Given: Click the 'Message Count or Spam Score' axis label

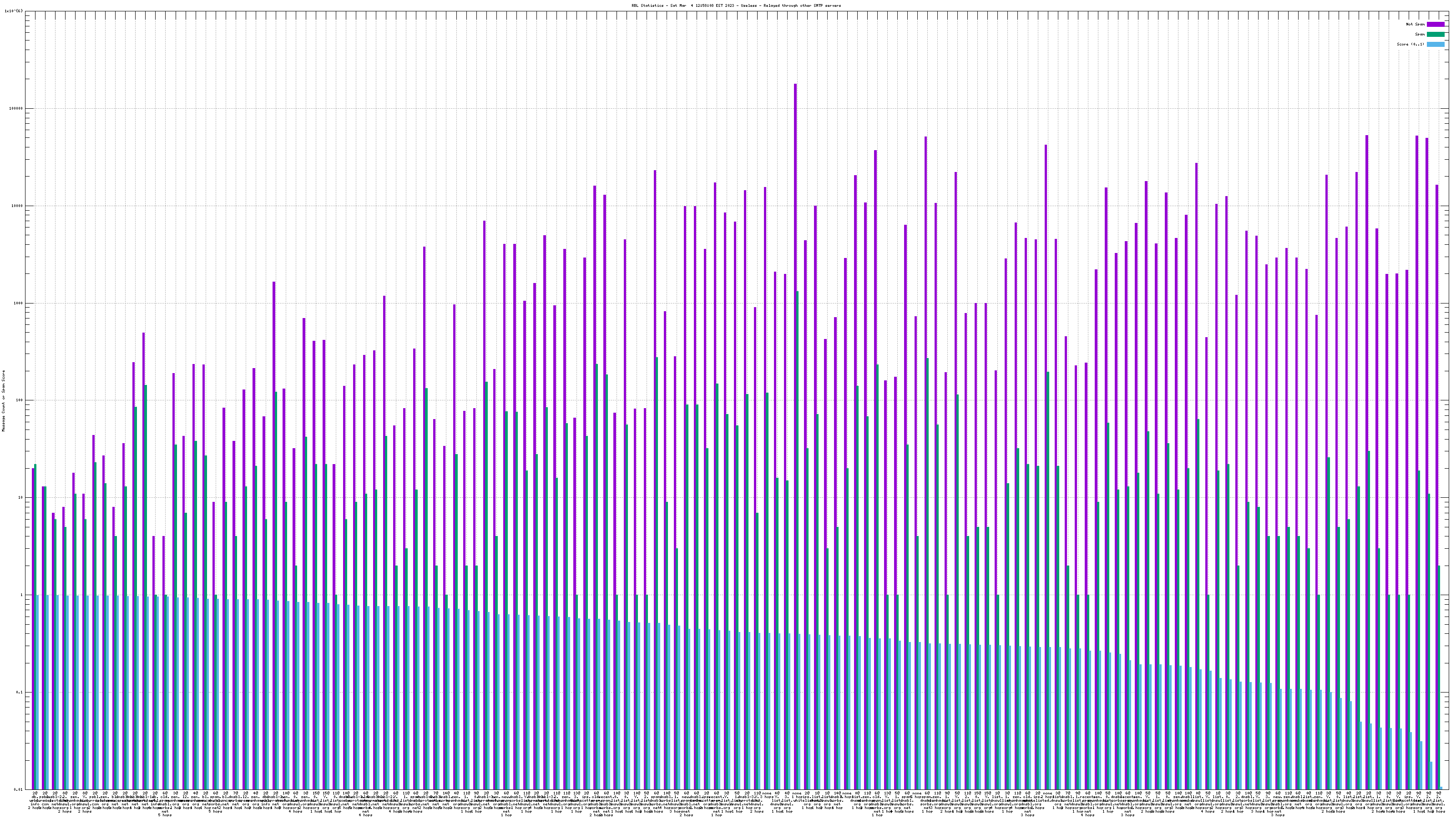Looking at the screenshot, I should (x=3, y=401).
